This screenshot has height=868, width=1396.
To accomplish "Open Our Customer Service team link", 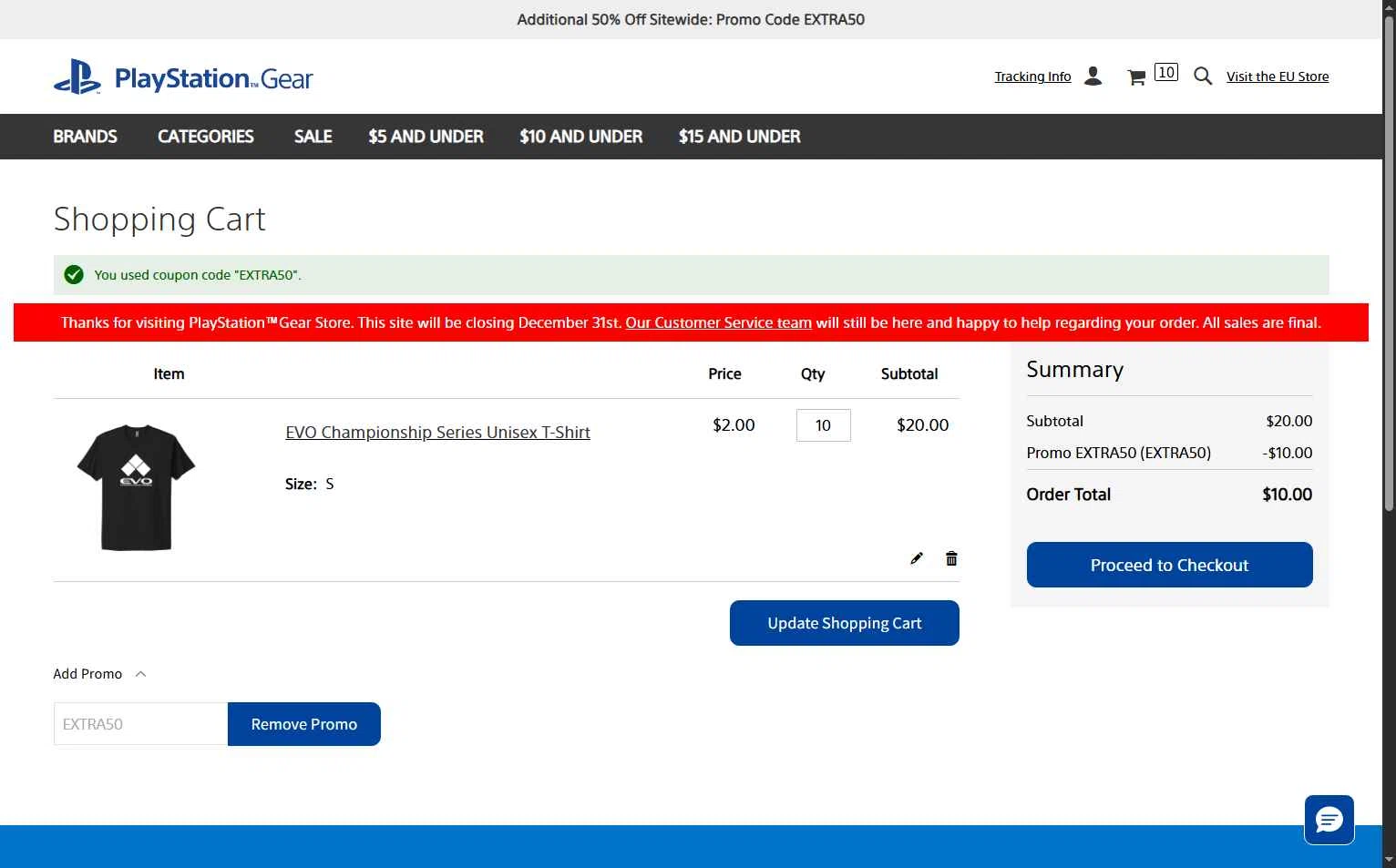I will (x=718, y=322).
